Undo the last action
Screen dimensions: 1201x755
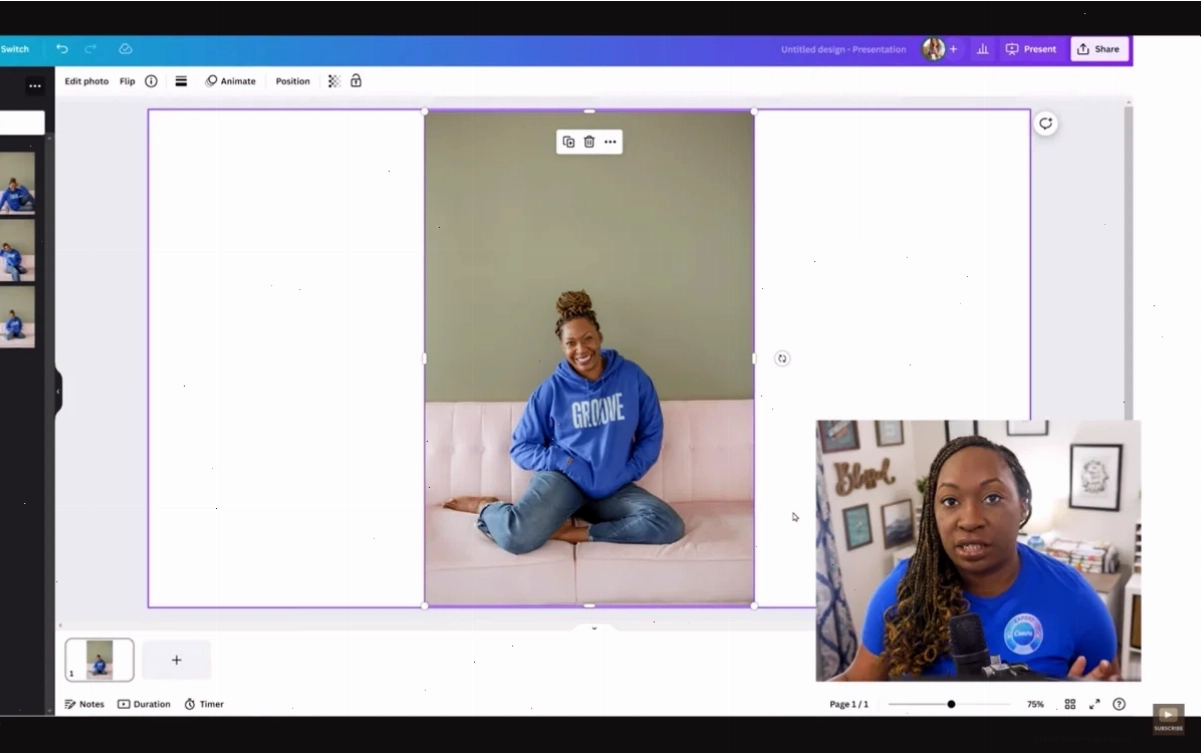pyautogui.click(x=62, y=49)
